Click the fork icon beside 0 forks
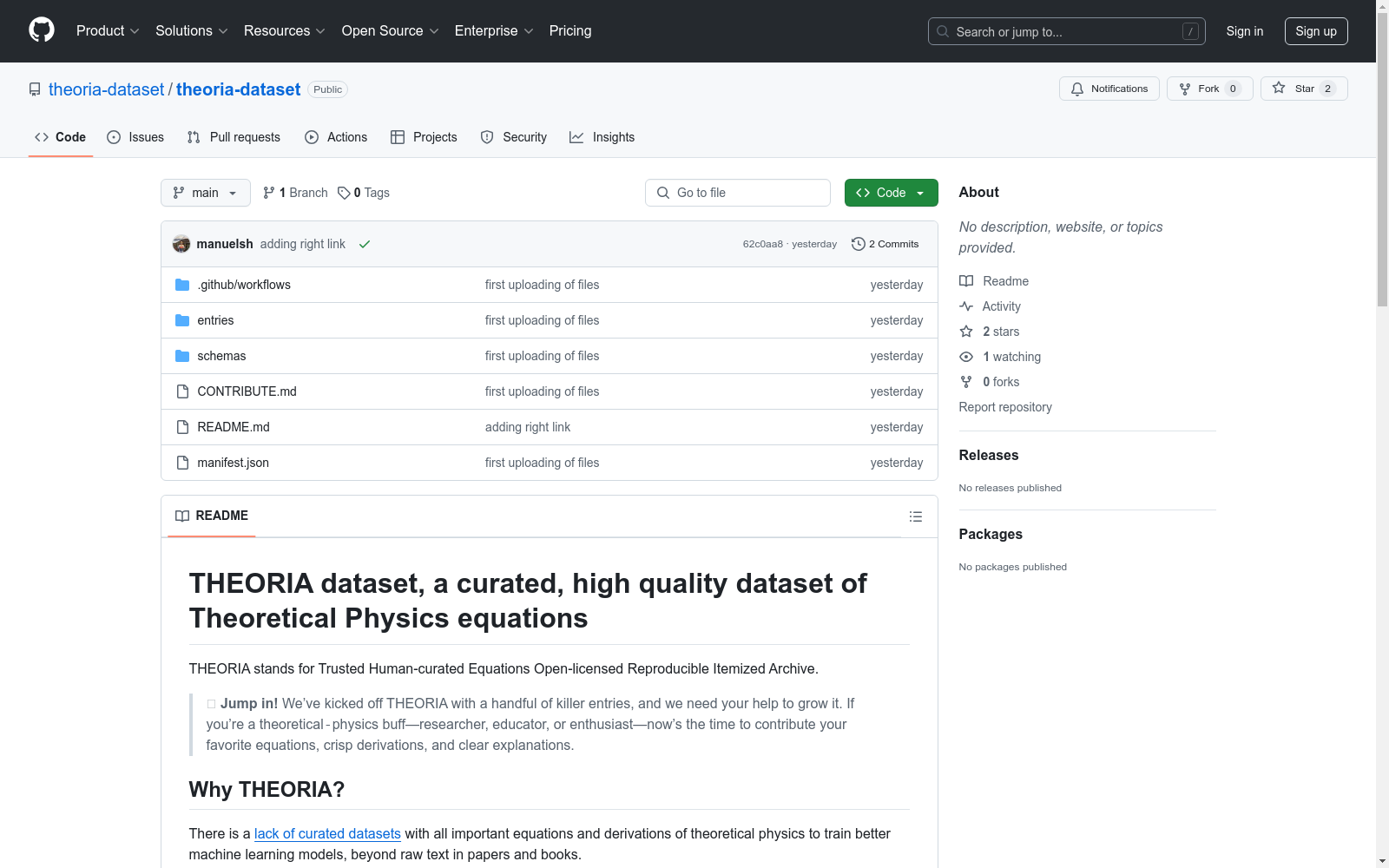 point(966,382)
